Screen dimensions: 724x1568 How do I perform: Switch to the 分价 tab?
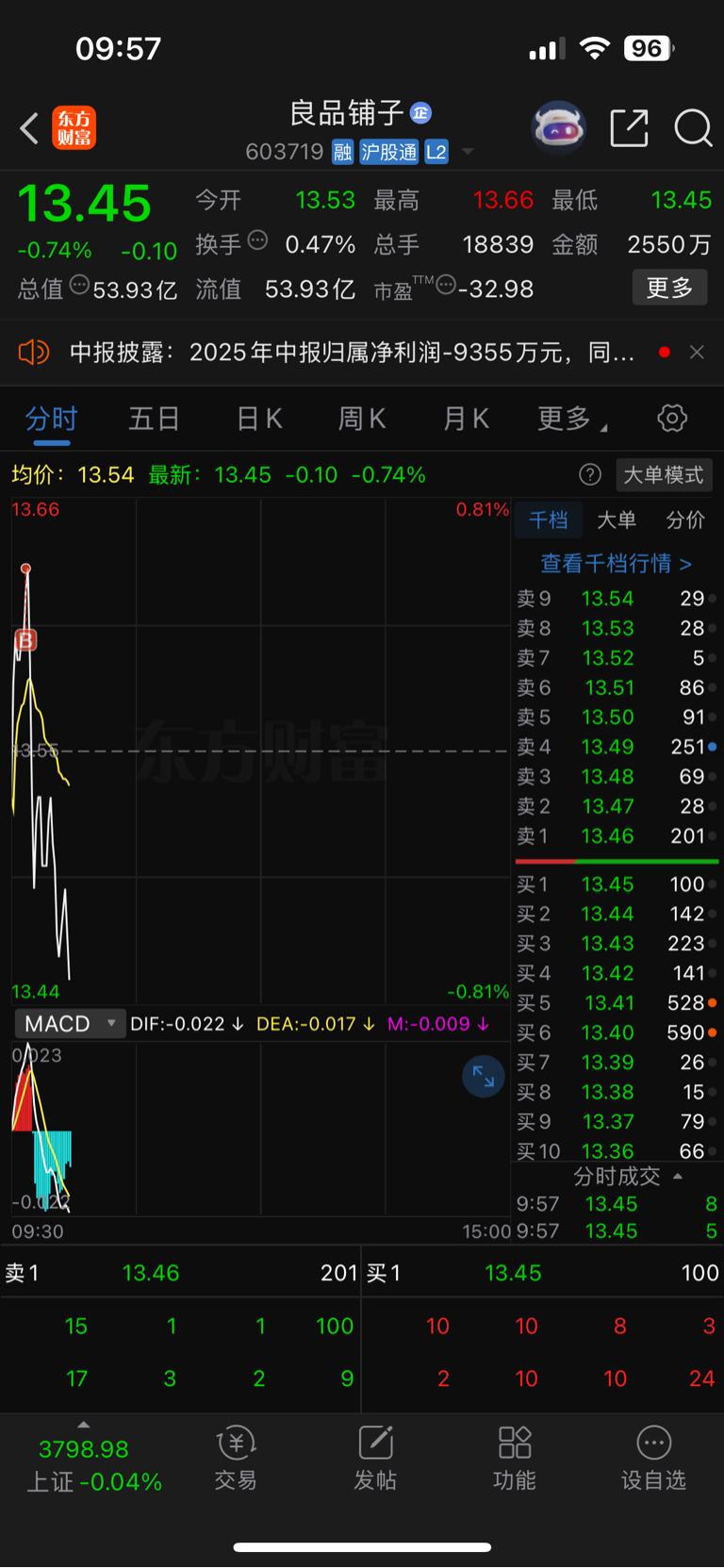pos(685,520)
